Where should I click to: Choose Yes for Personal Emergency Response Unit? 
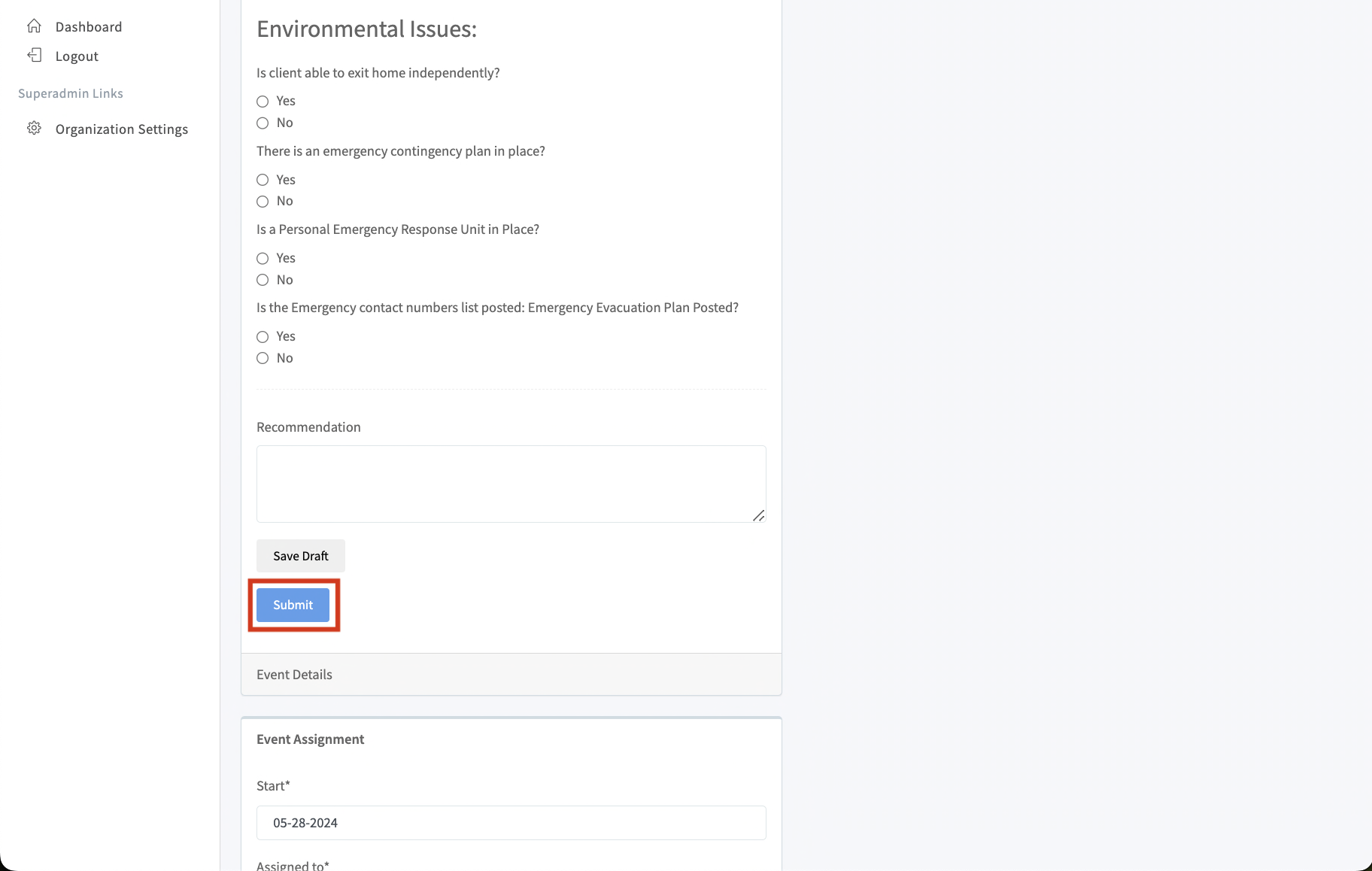pyautogui.click(x=263, y=259)
